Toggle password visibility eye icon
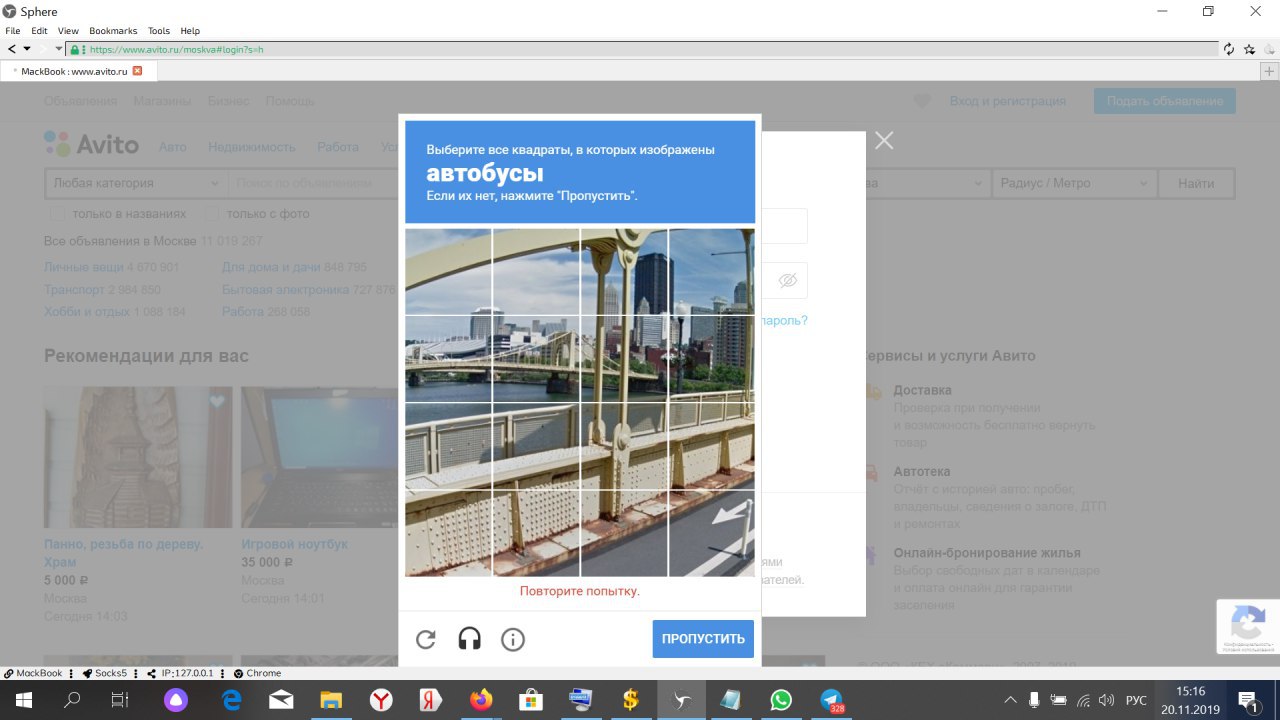1280x720 pixels. pyautogui.click(x=788, y=281)
